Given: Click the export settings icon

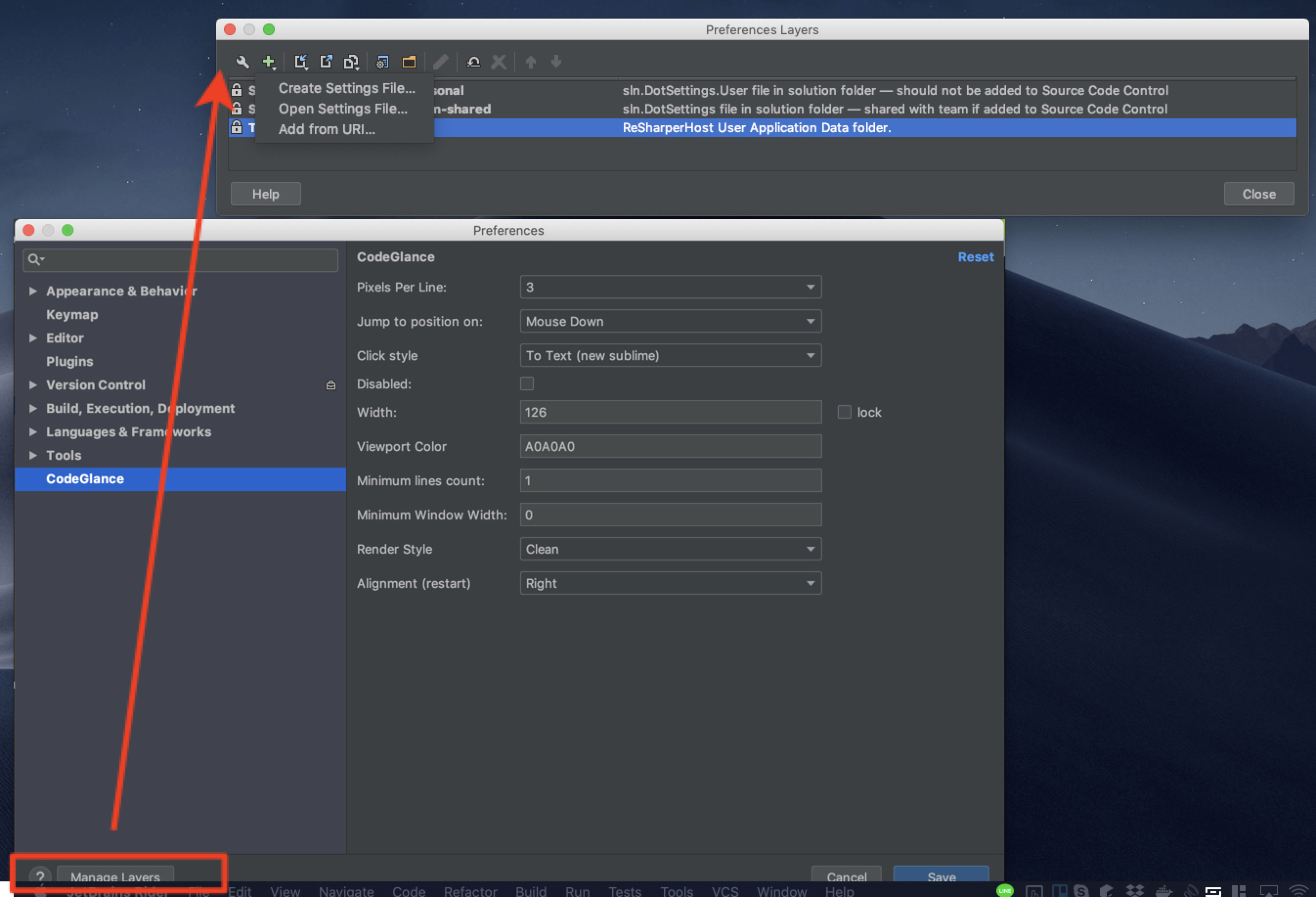Looking at the screenshot, I should [x=326, y=61].
